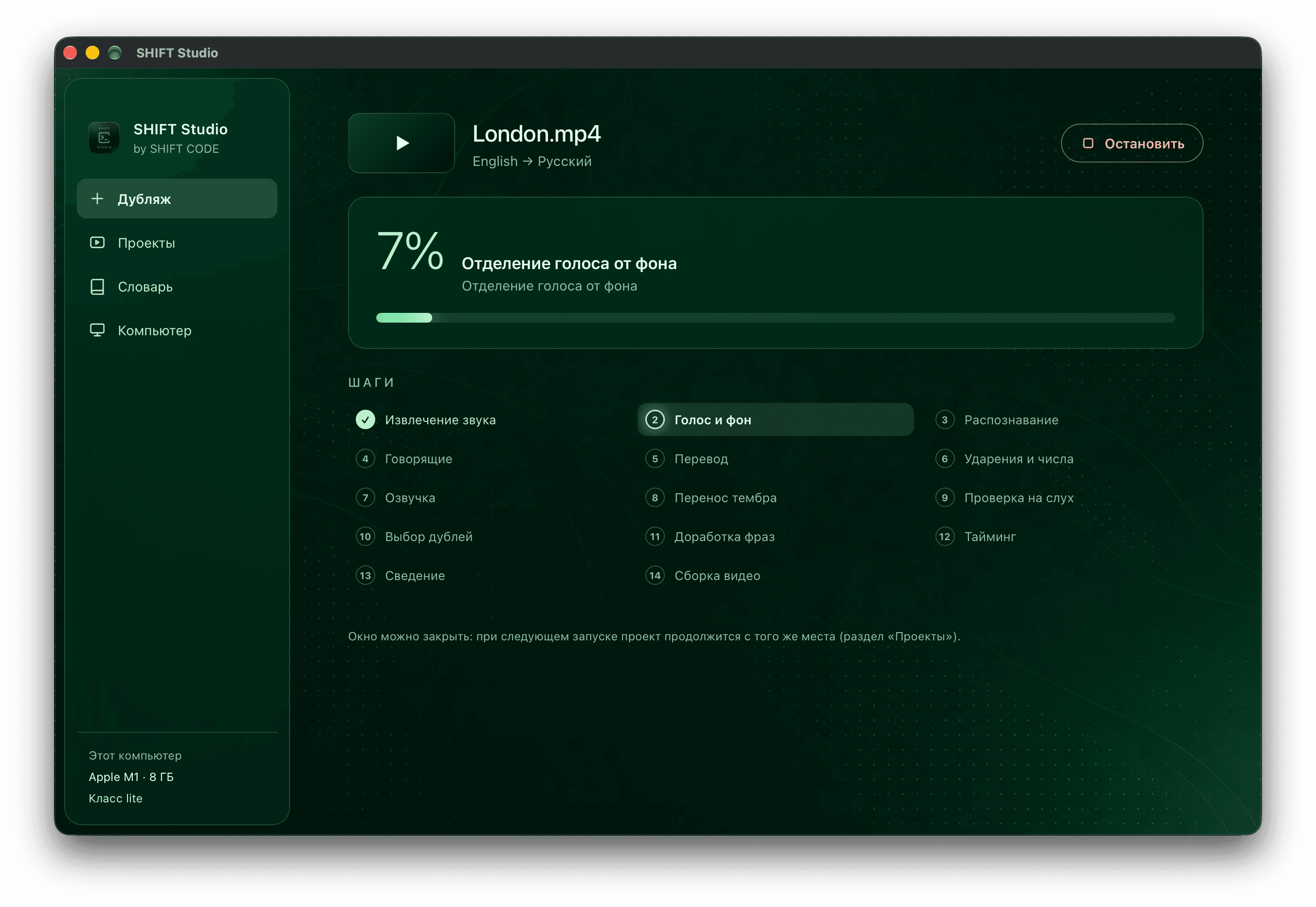Click the Apple M1 · 8 ГБ hardware info
1316x907 pixels.
pyautogui.click(x=131, y=776)
